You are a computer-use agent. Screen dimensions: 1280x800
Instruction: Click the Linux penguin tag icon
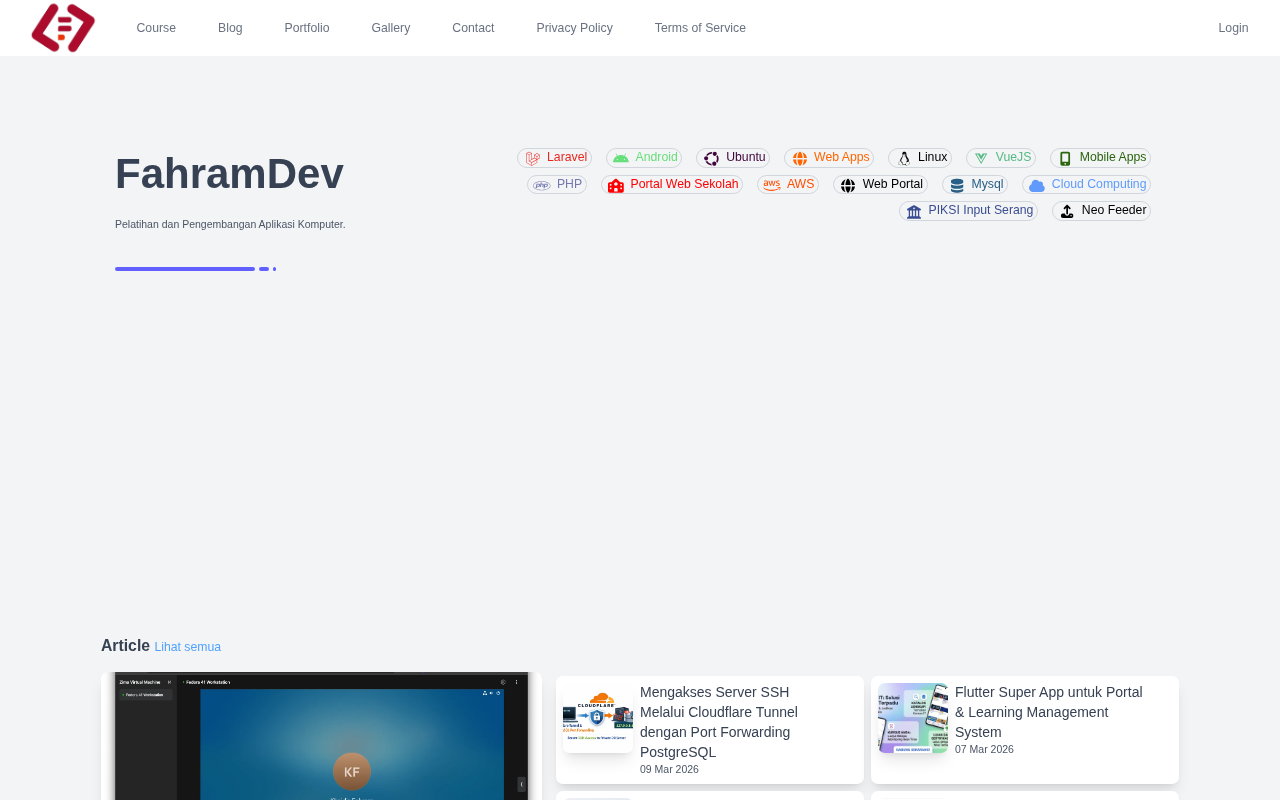pyautogui.click(x=904, y=158)
